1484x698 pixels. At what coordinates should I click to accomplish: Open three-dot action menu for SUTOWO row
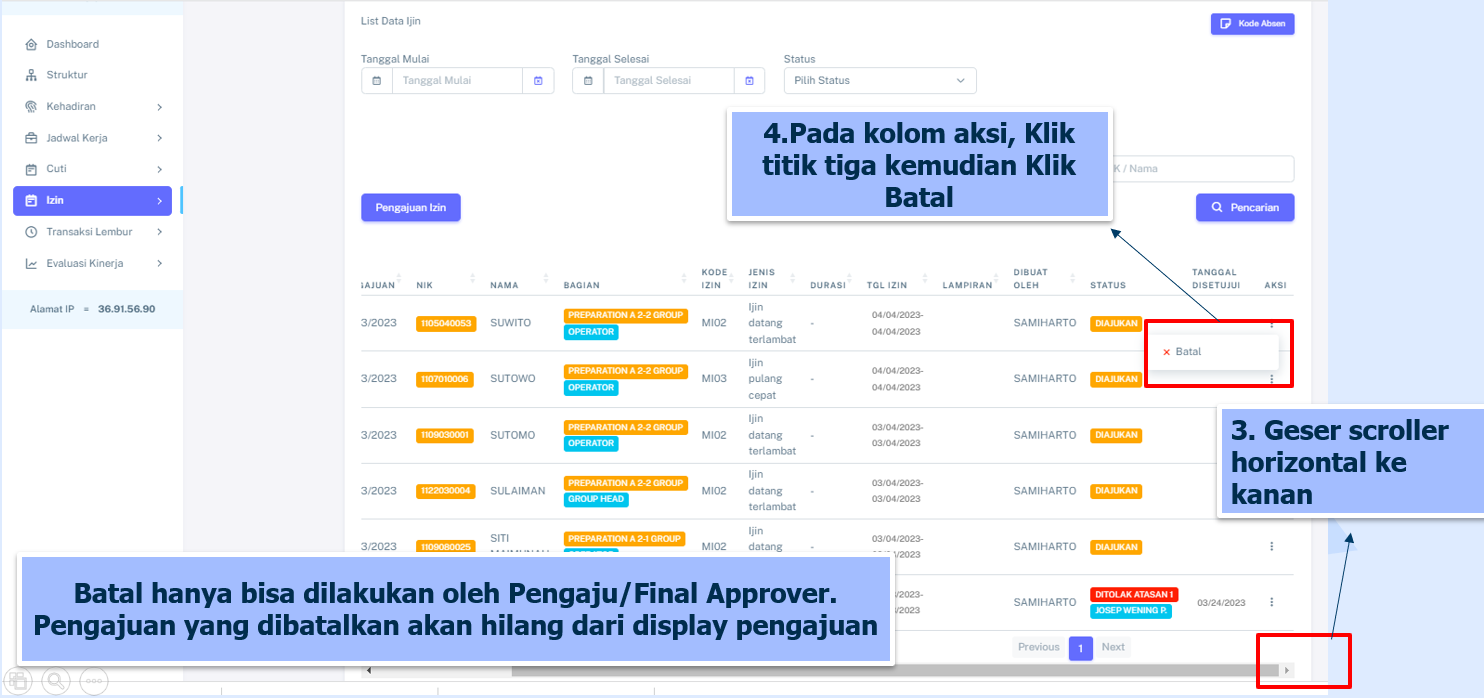coord(1271,379)
